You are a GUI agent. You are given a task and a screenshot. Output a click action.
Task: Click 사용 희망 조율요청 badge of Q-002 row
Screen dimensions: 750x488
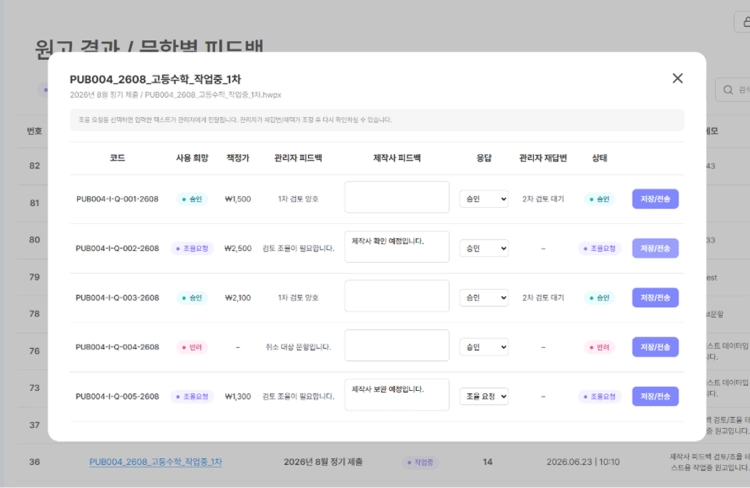pos(192,248)
